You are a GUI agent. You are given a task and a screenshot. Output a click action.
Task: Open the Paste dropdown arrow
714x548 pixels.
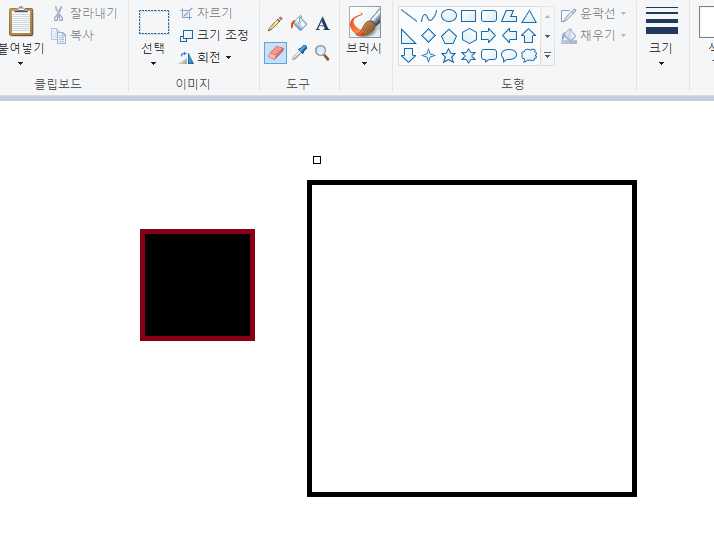(x=20, y=64)
